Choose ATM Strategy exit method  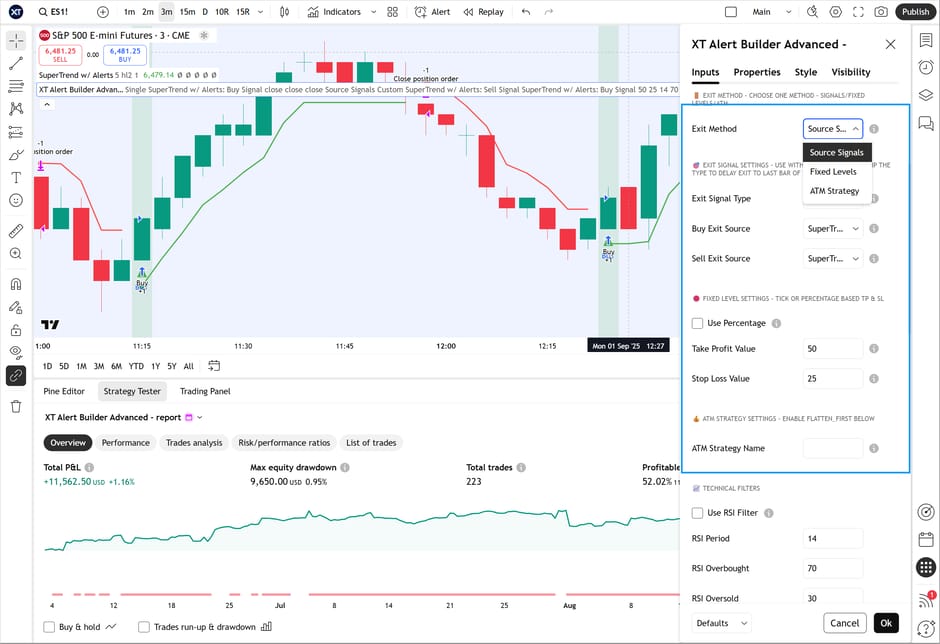pyautogui.click(x=837, y=191)
